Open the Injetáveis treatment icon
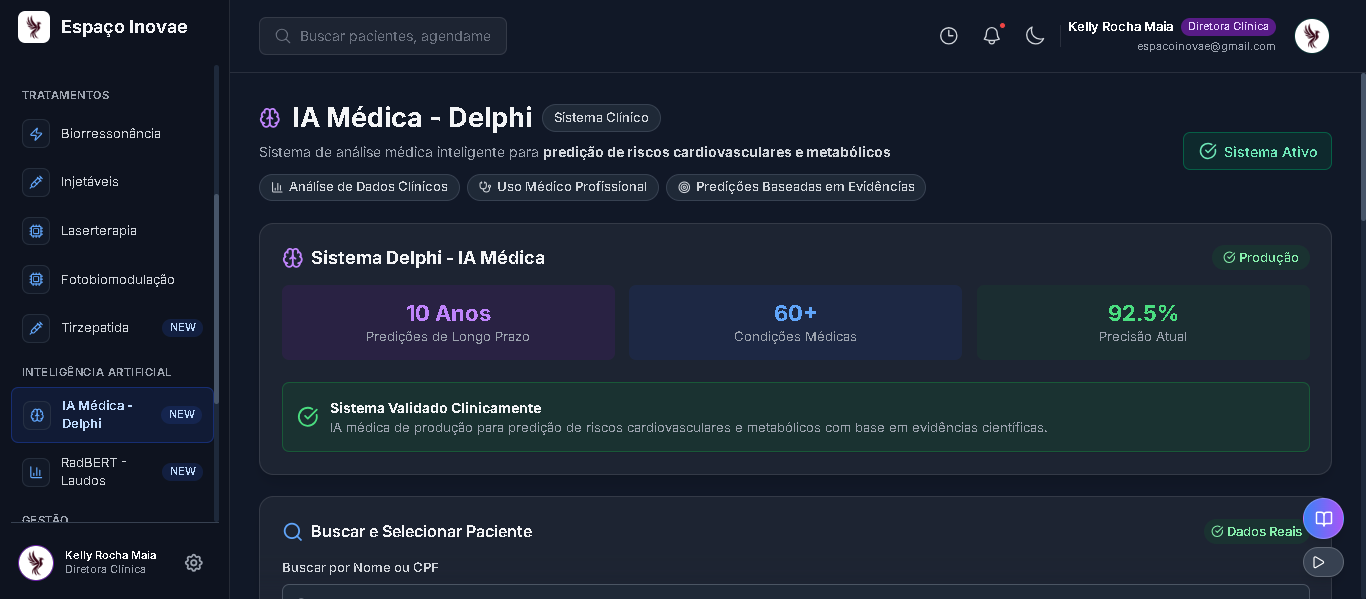This screenshot has height=599, width=1366. (x=36, y=182)
